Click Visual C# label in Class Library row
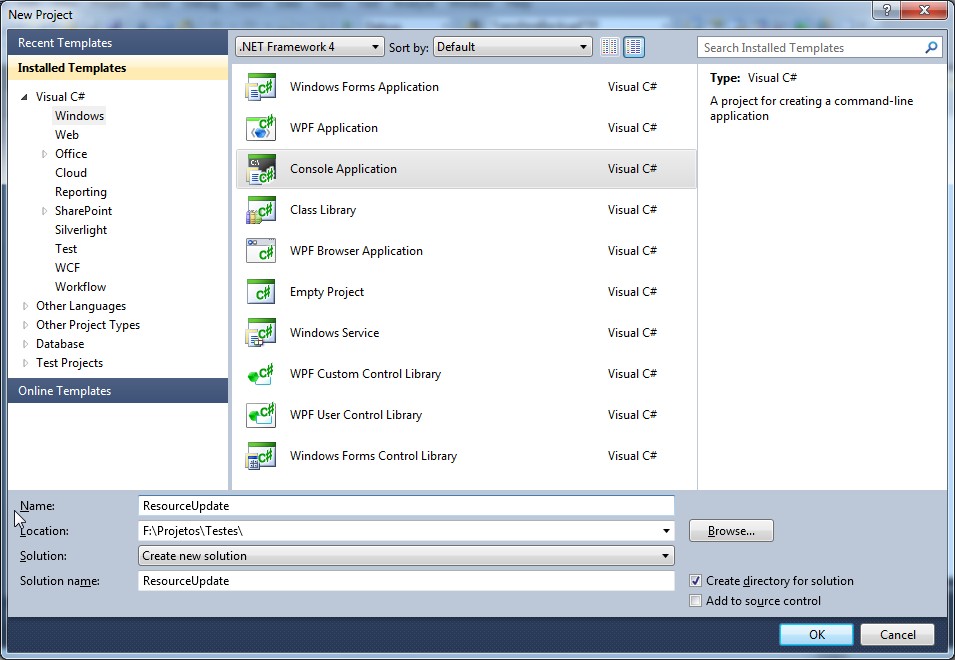Screen dimensions: 955x660 [x=632, y=210]
